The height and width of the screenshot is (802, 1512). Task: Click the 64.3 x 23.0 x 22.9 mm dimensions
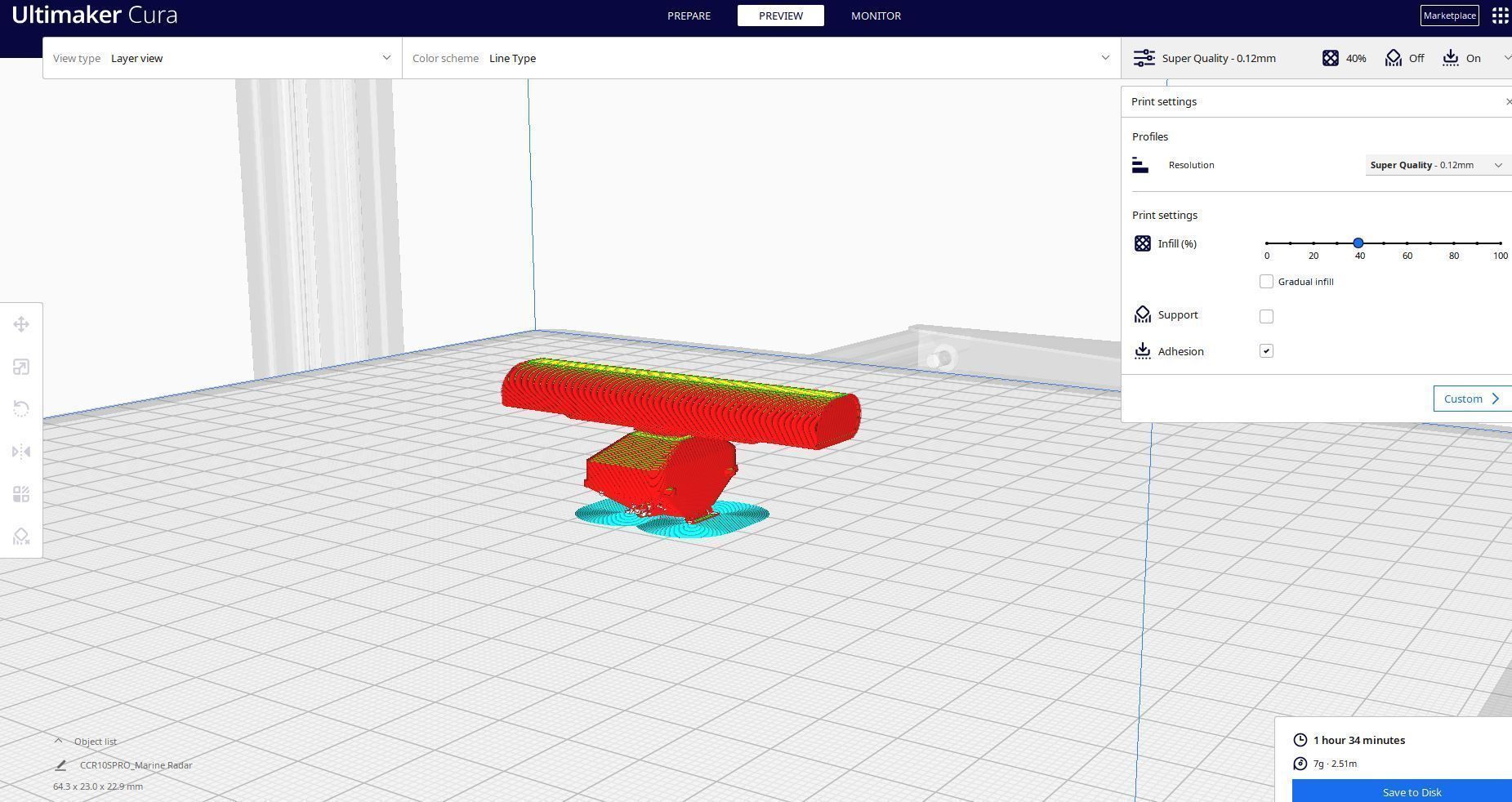click(98, 786)
